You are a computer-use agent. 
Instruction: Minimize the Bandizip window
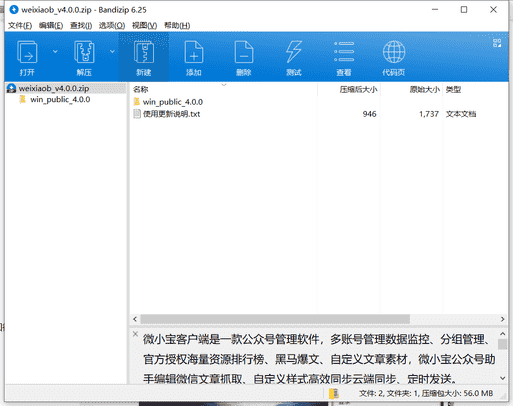(435, 10)
